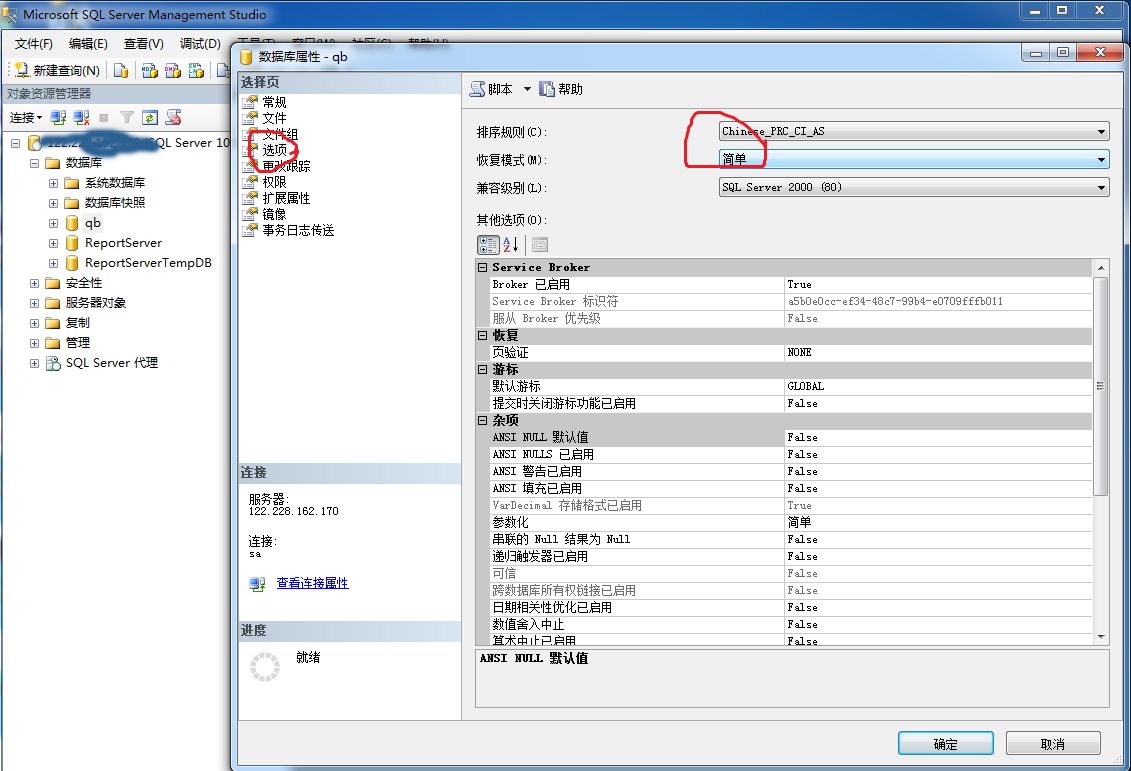Click the stop square icon in Object Explorer
The height and width of the screenshot is (771, 1131).
pyautogui.click(x=104, y=118)
